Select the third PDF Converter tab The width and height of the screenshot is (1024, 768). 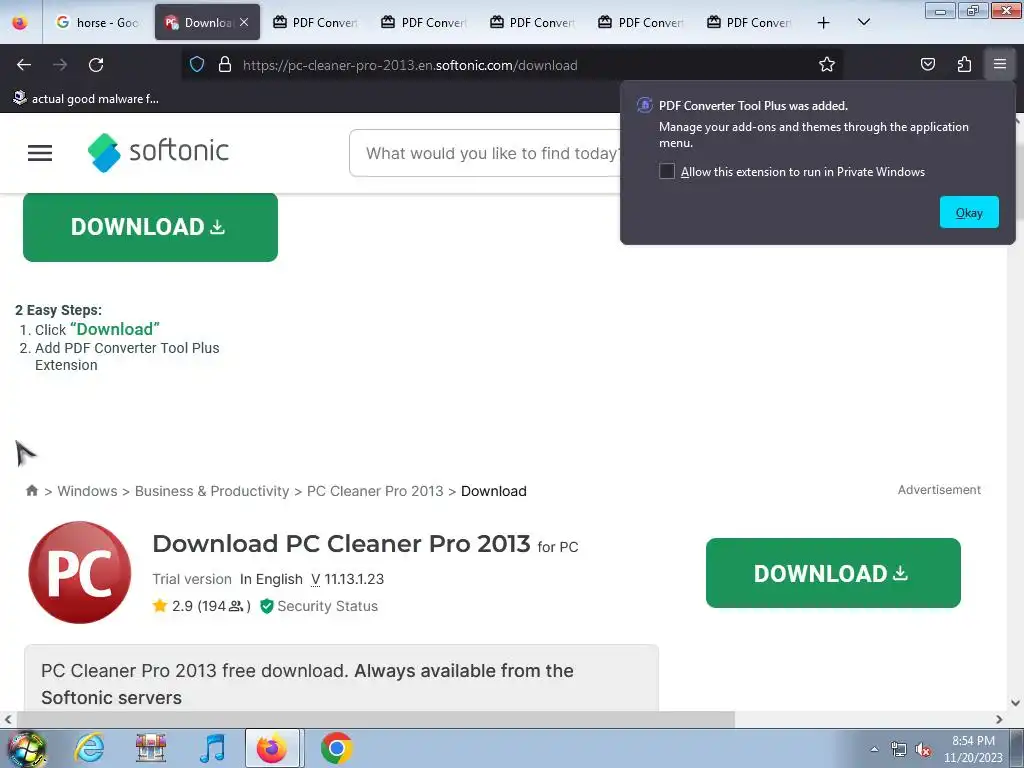click(533, 23)
